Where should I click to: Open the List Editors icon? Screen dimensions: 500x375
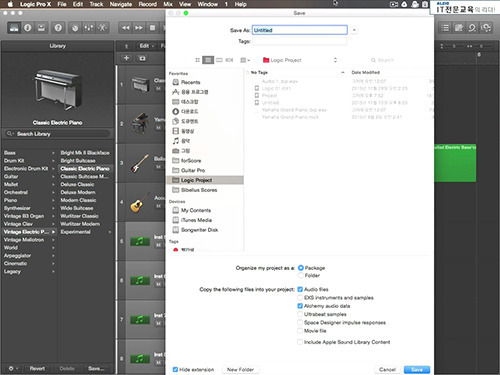[445, 28]
